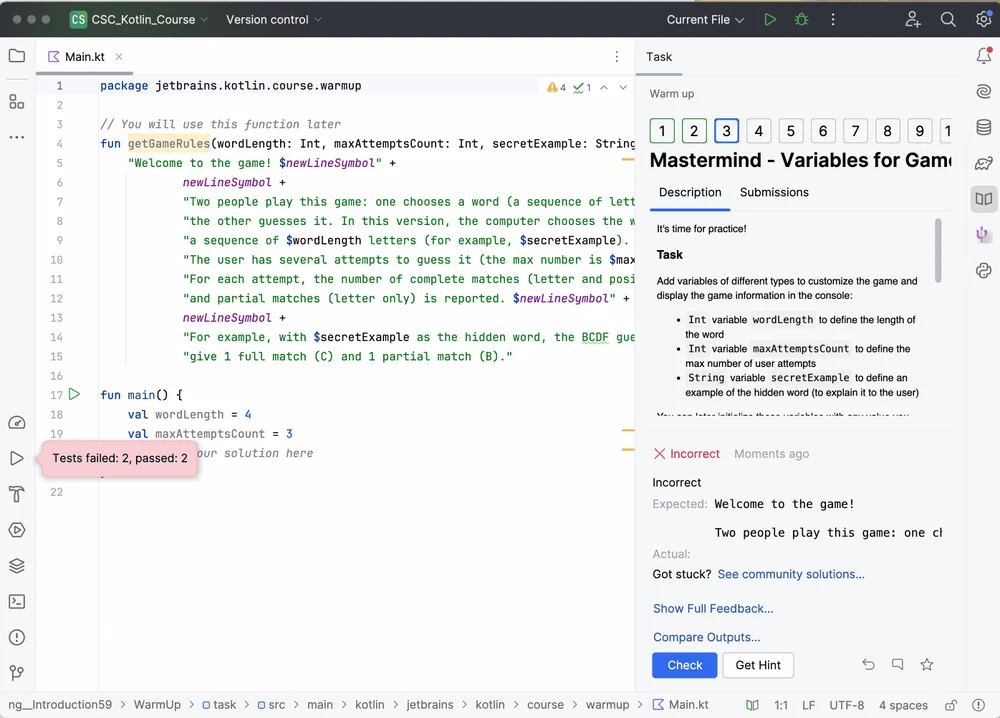This screenshot has width=1000, height=718.
Task: Open the Structure tool window icon
Action: point(17,102)
